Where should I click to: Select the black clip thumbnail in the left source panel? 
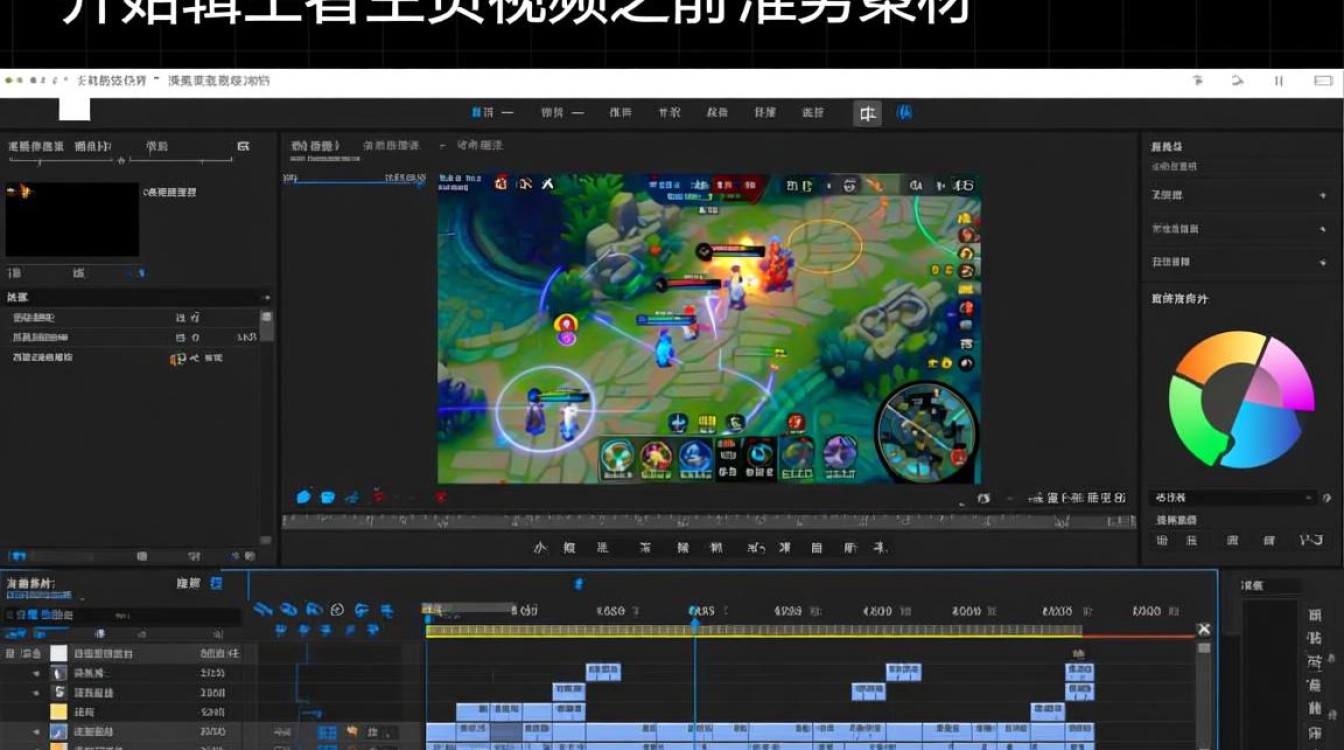point(72,219)
